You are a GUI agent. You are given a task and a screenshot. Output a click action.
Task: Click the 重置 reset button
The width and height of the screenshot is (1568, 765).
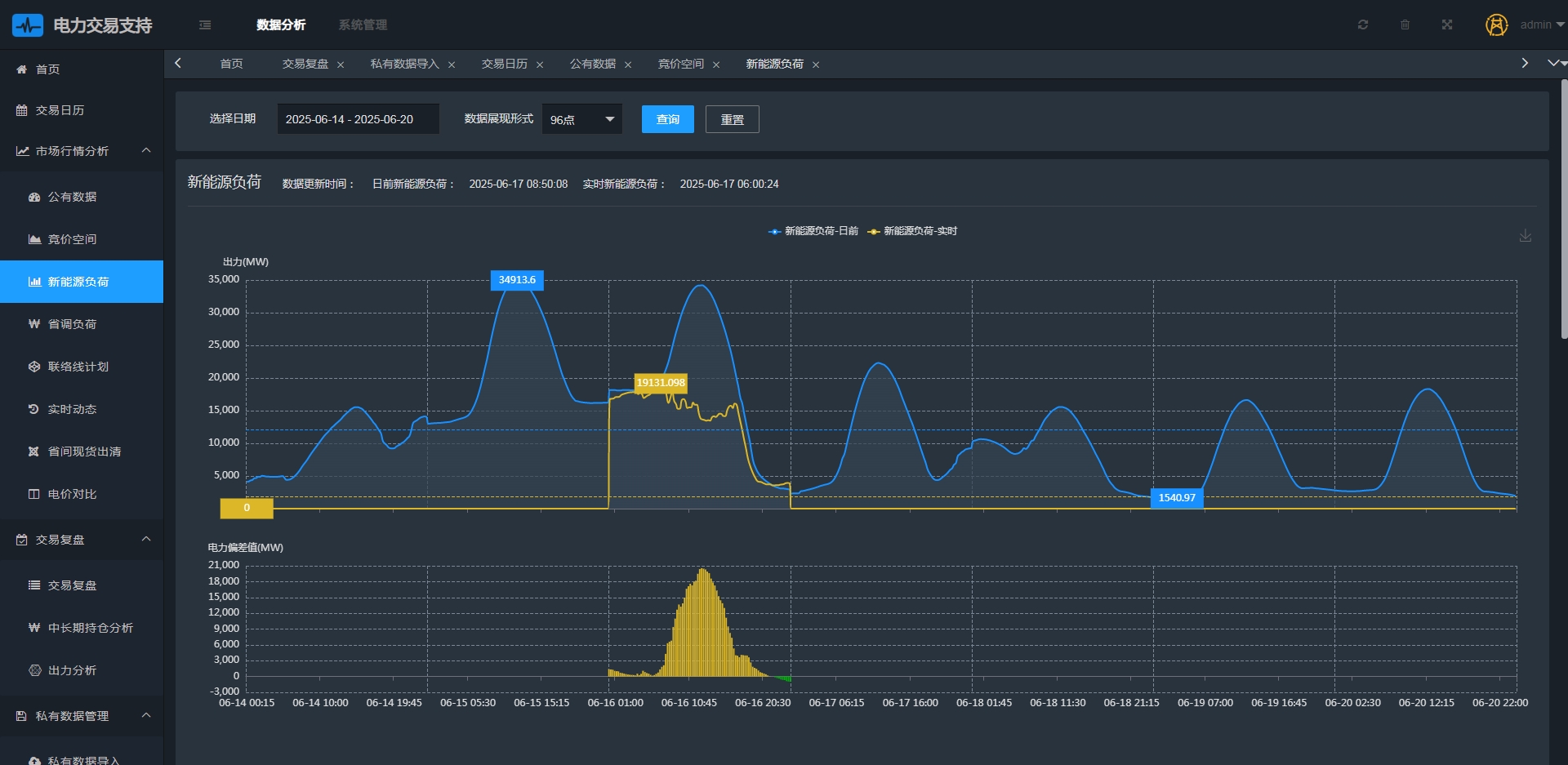733,119
